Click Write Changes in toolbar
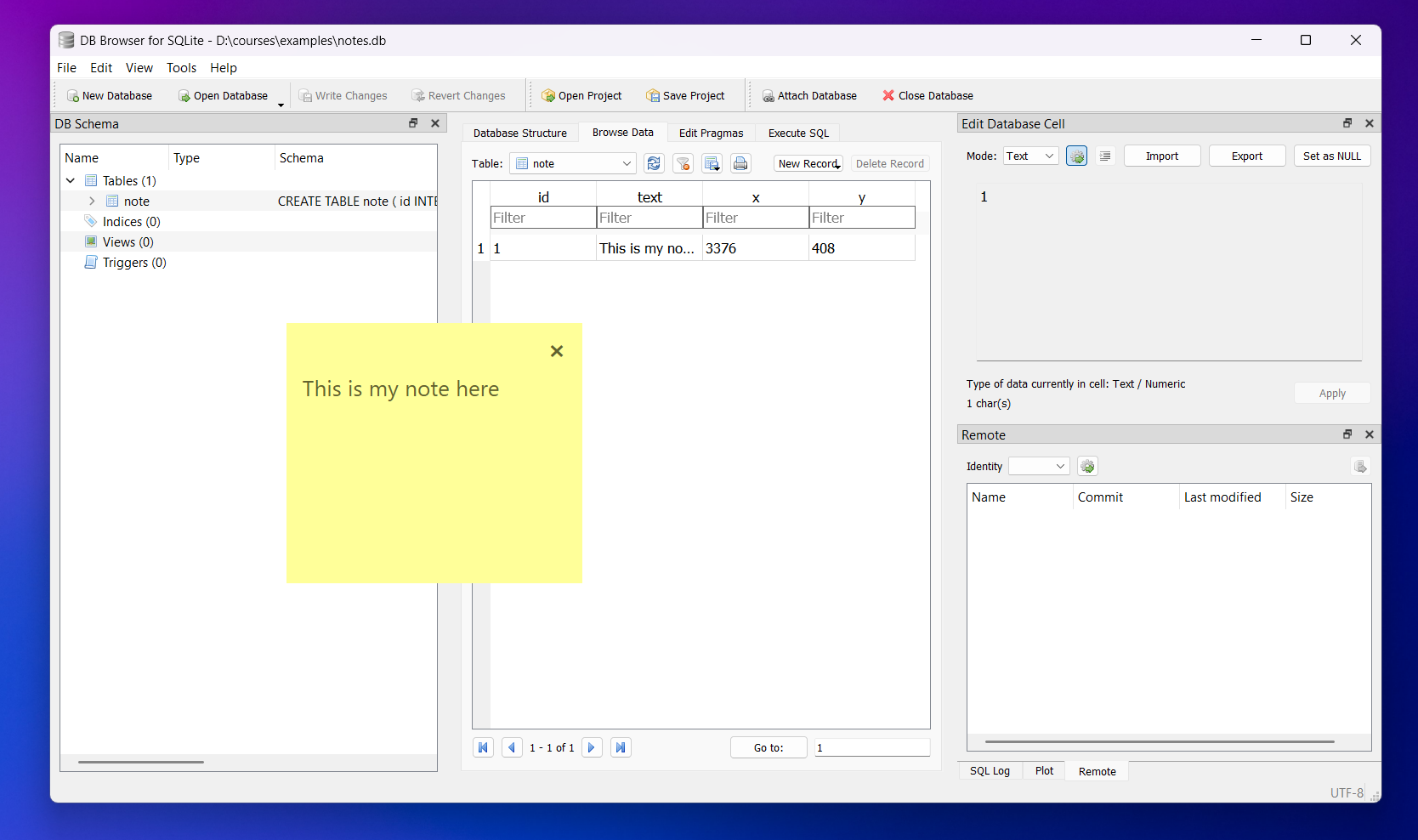 pyautogui.click(x=343, y=96)
